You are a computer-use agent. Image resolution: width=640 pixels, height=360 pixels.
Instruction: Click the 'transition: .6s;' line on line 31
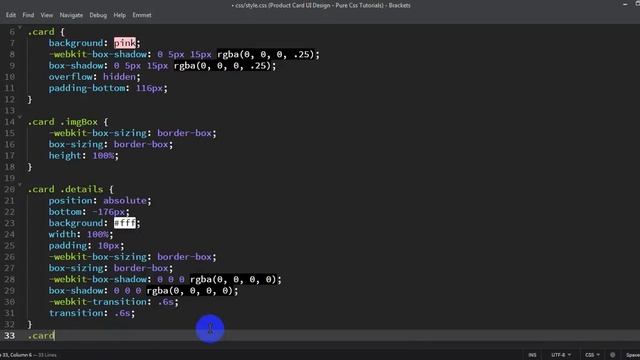(x=92, y=313)
